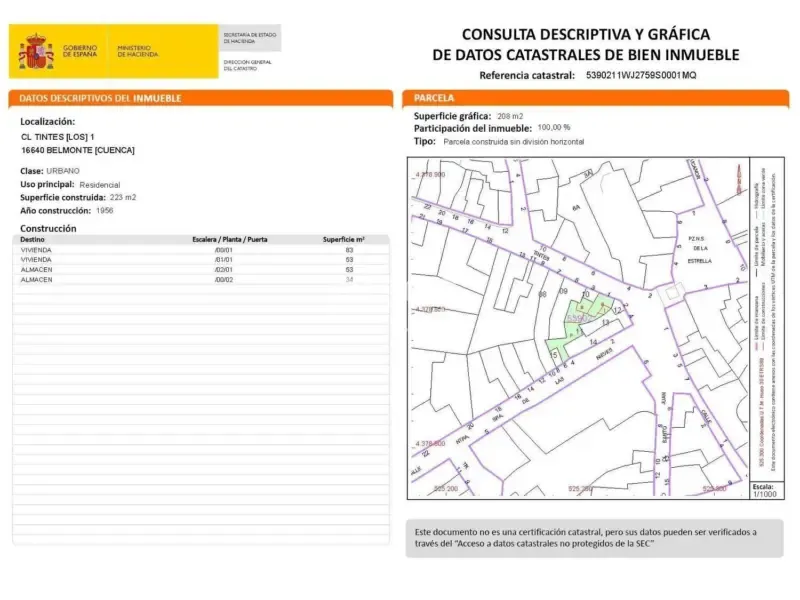Image resolution: width=800 pixels, height=600 pixels.
Task: Click the Escala 1/1000 box
Action: pos(767,490)
